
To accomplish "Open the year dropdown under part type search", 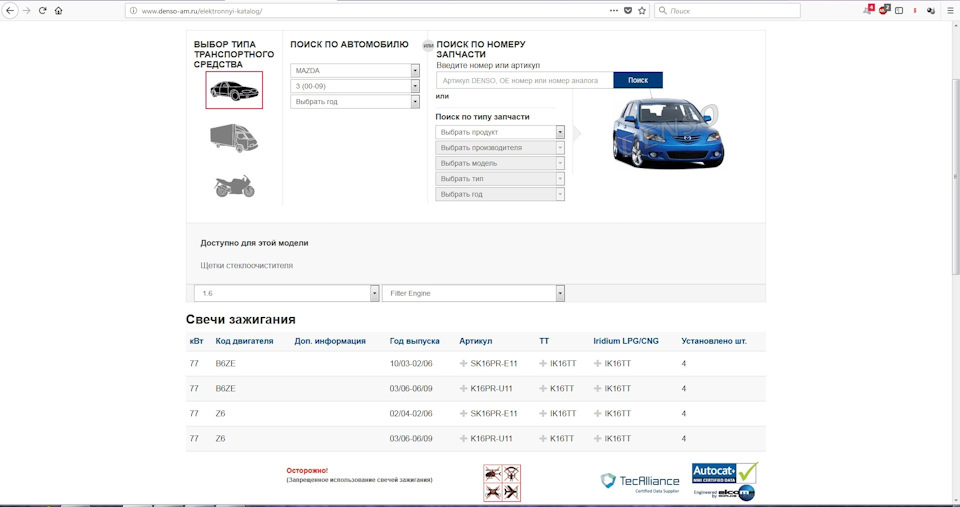I will [x=500, y=194].
